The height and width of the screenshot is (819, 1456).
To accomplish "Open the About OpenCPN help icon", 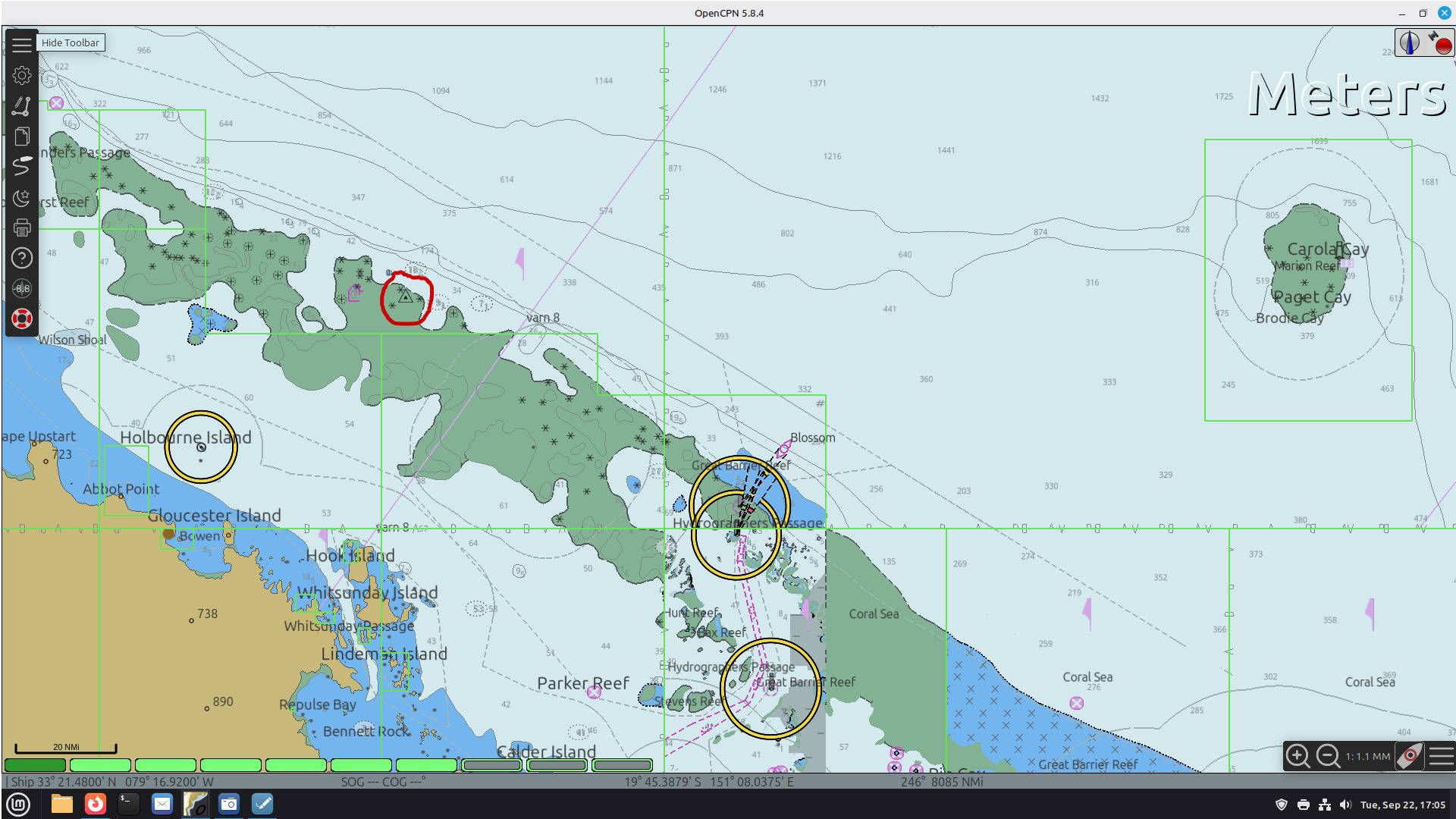I will [21, 259].
